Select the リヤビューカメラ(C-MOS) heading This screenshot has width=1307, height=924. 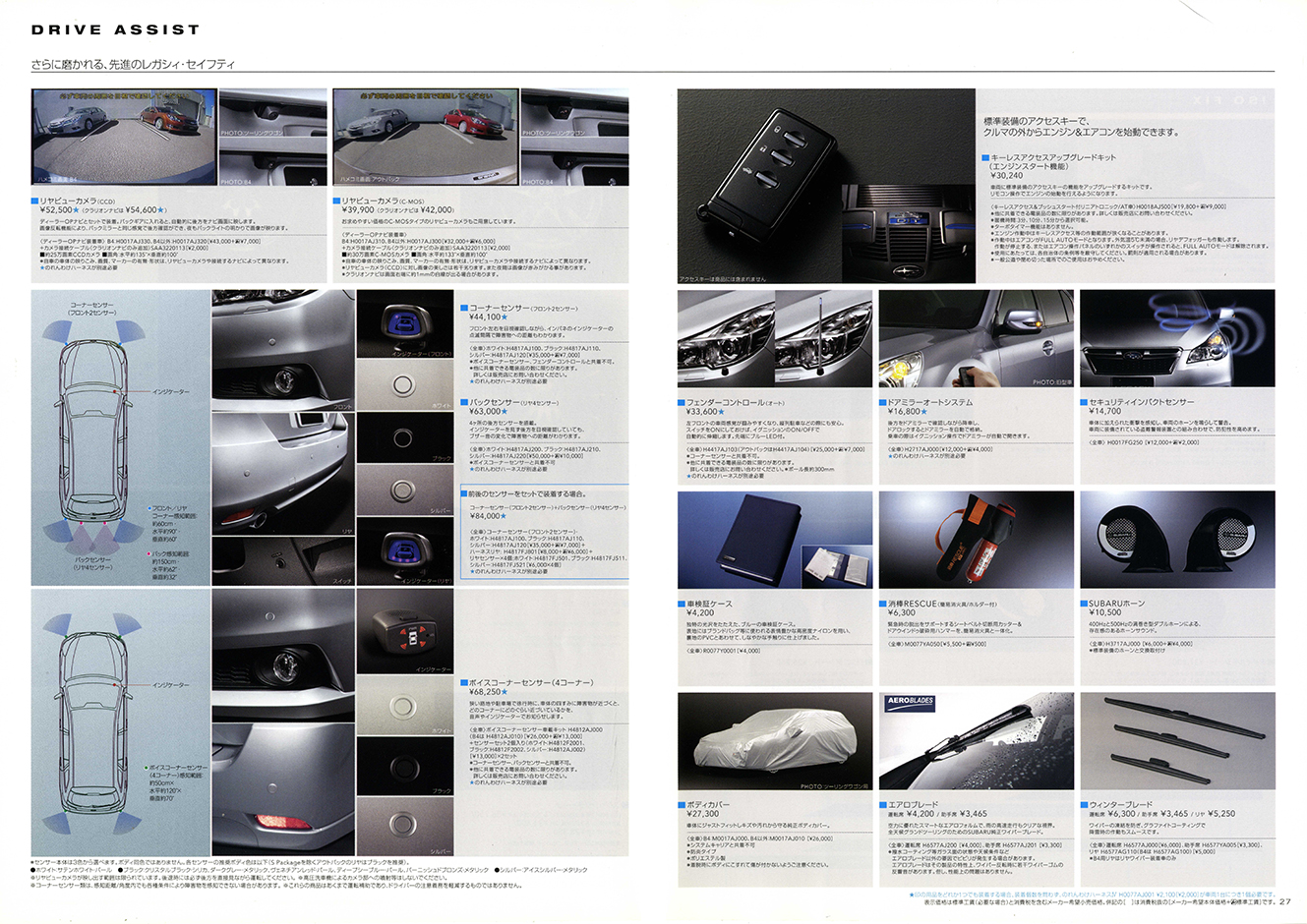(x=383, y=200)
